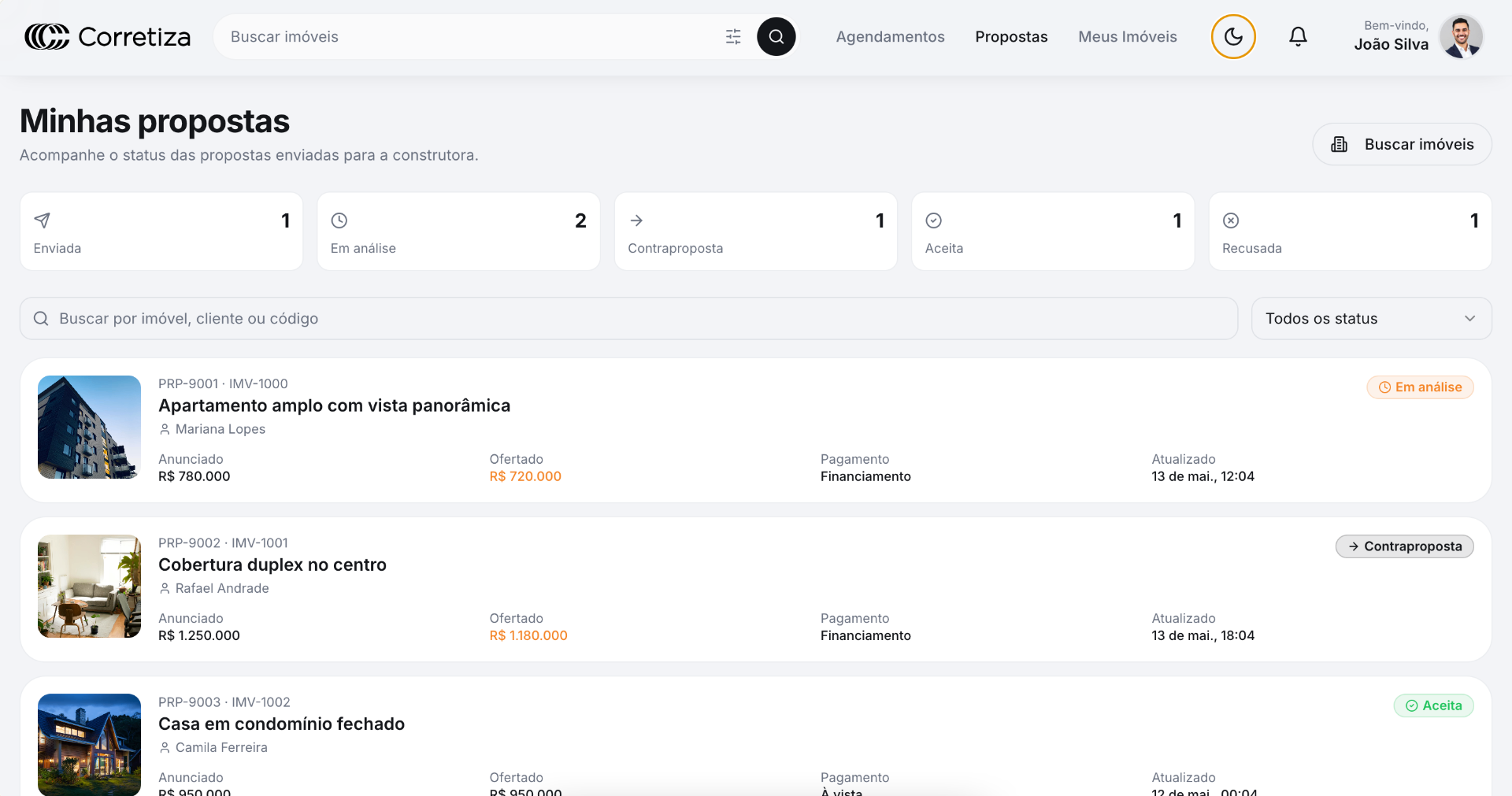Filter by Enviada status card

tap(161, 231)
